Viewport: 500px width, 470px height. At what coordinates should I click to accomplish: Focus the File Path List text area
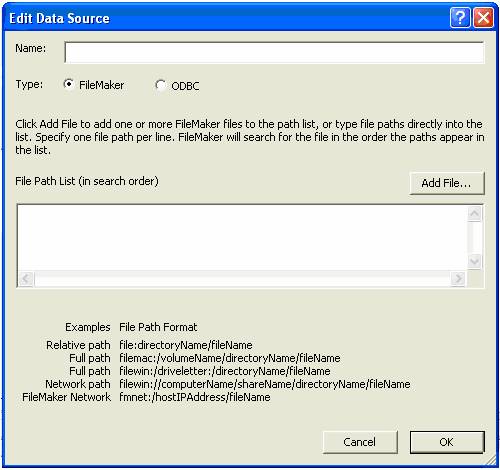(242, 237)
